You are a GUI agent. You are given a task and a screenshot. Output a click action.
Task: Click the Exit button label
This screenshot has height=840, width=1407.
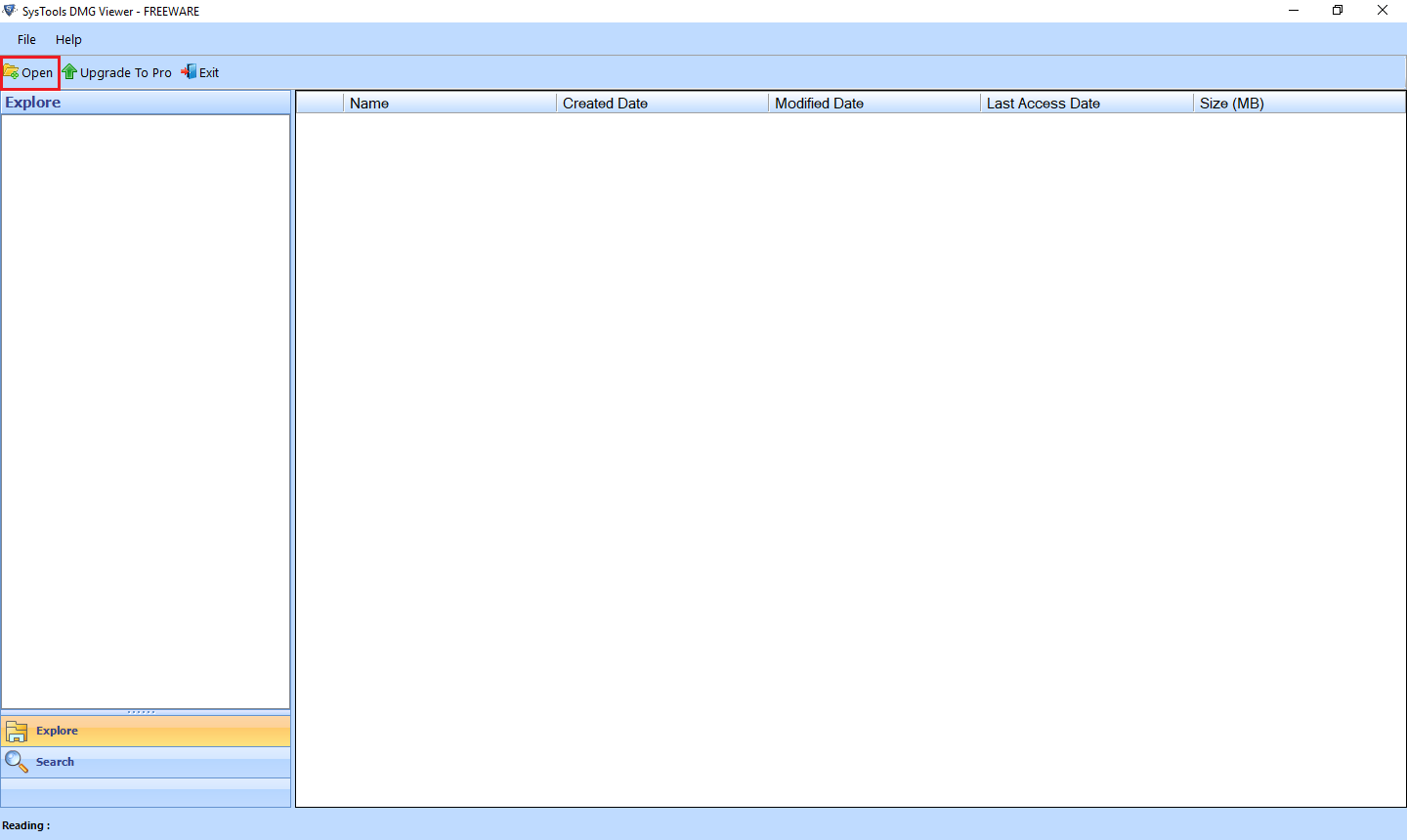click(209, 73)
